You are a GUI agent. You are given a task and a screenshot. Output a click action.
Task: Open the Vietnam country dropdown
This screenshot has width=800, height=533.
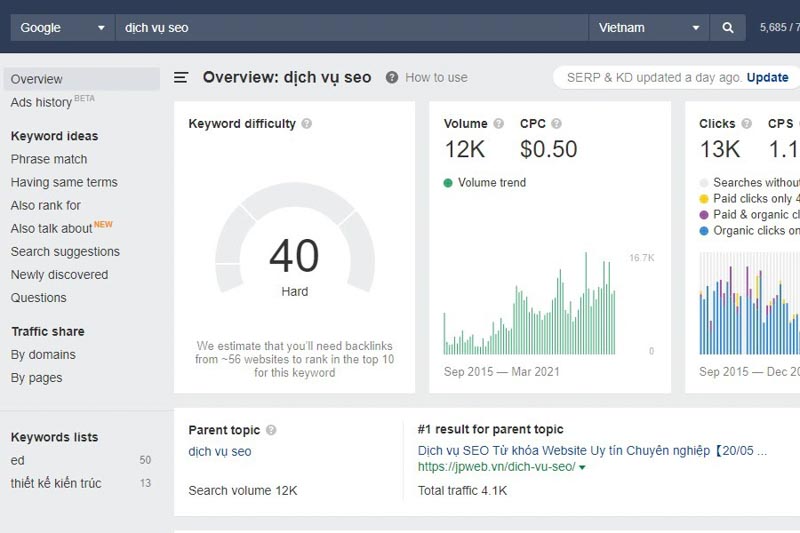(648, 28)
